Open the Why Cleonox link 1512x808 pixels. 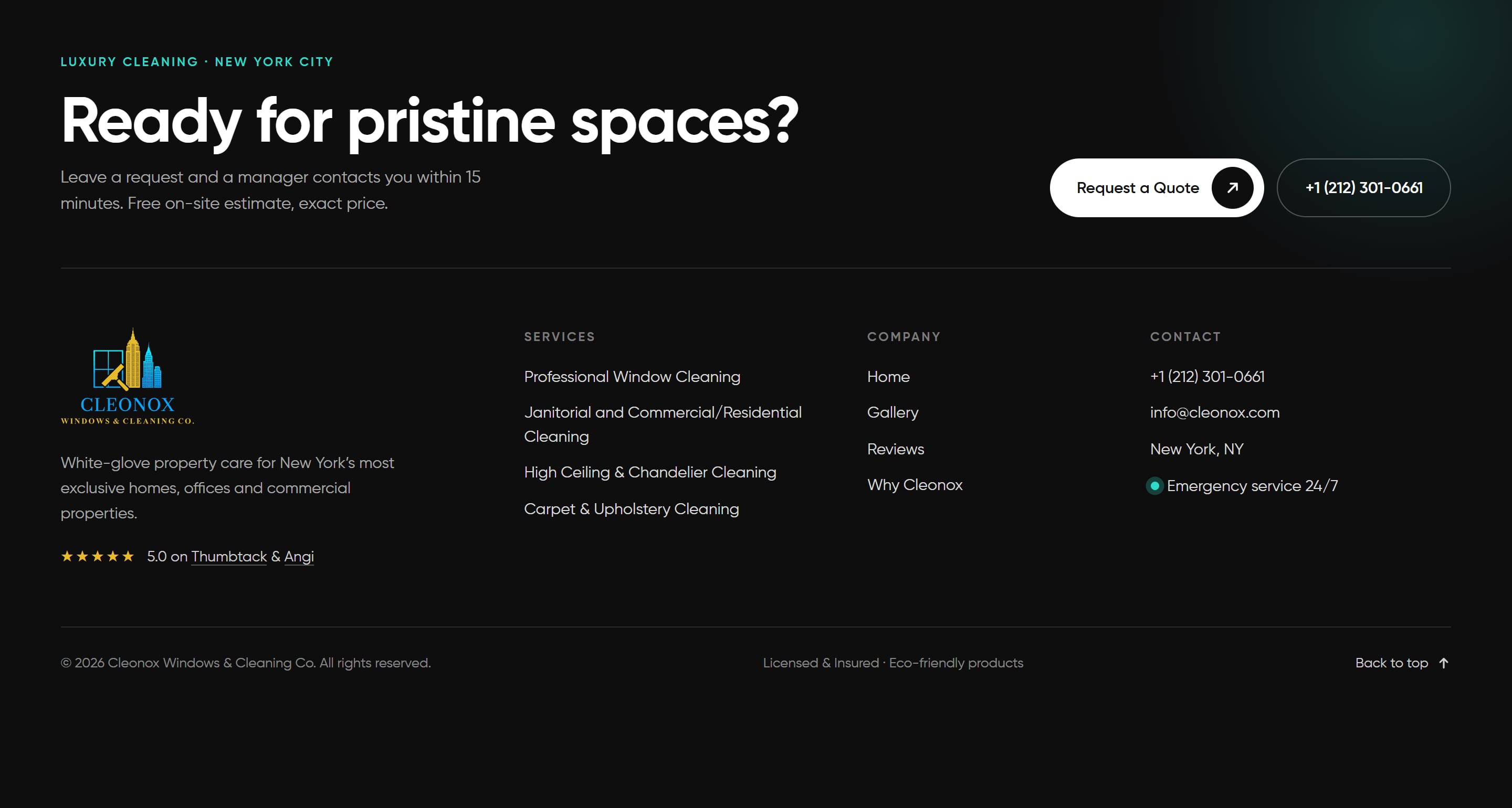pyautogui.click(x=915, y=485)
